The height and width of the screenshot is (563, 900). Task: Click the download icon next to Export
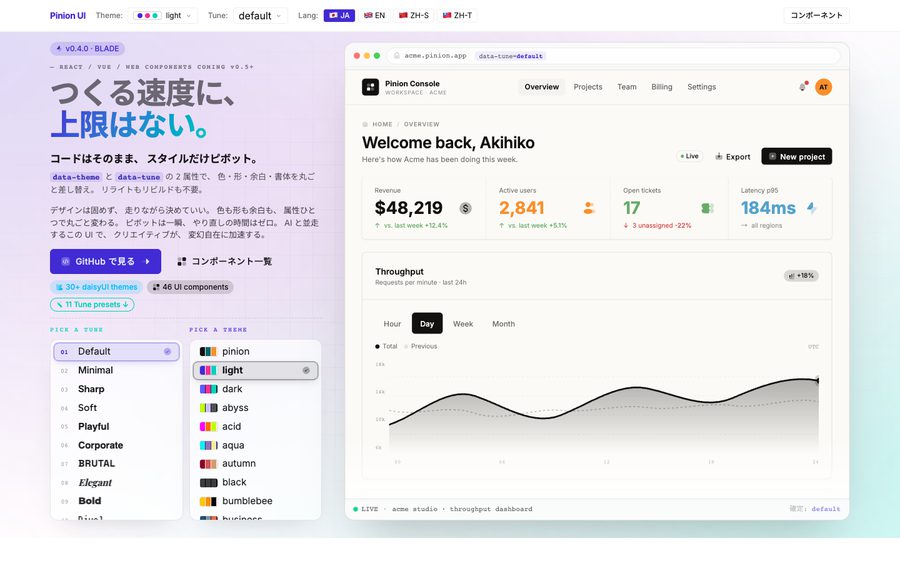pyautogui.click(x=719, y=156)
